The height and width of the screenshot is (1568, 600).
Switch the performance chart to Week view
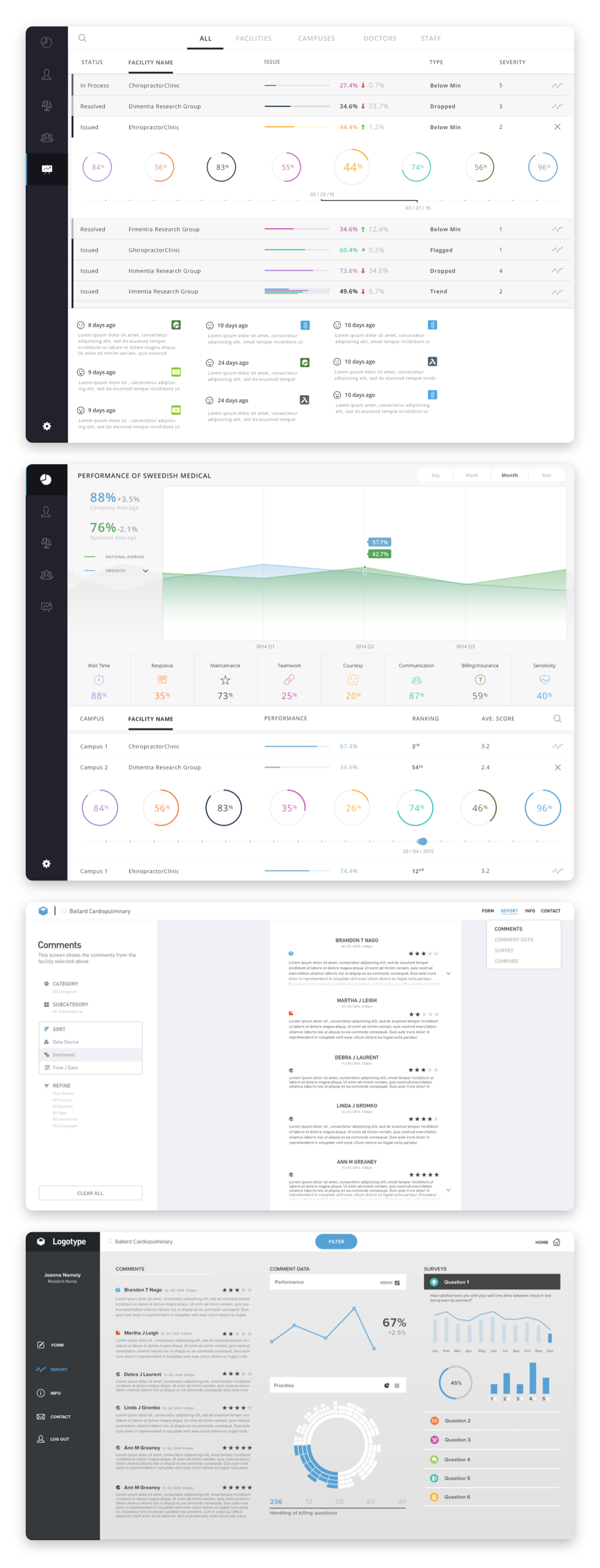click(471, 476)
